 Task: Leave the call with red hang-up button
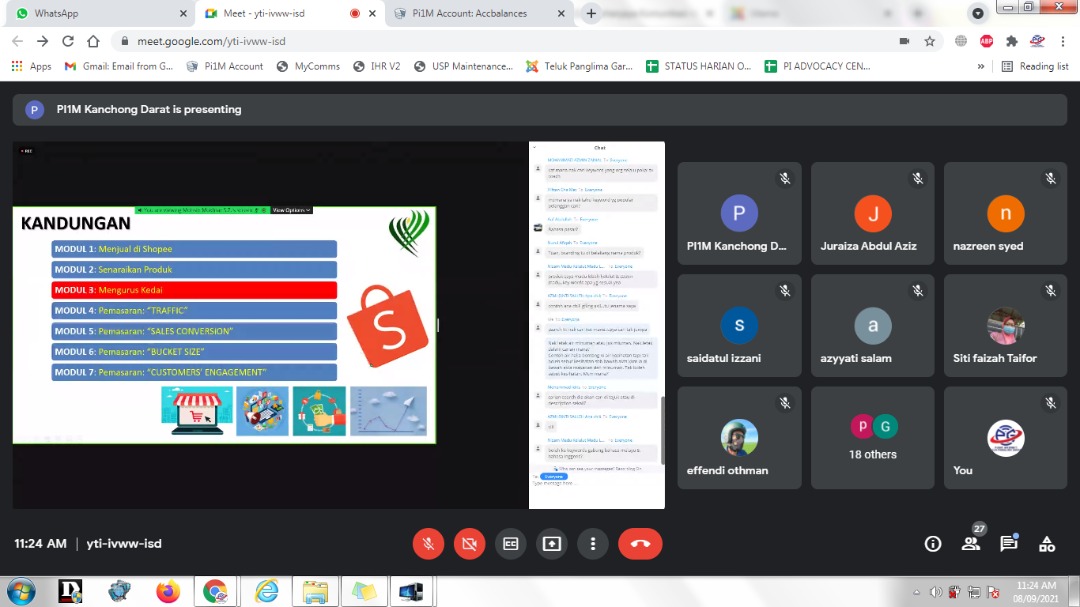pyautogui.click(x=640, y=544)
